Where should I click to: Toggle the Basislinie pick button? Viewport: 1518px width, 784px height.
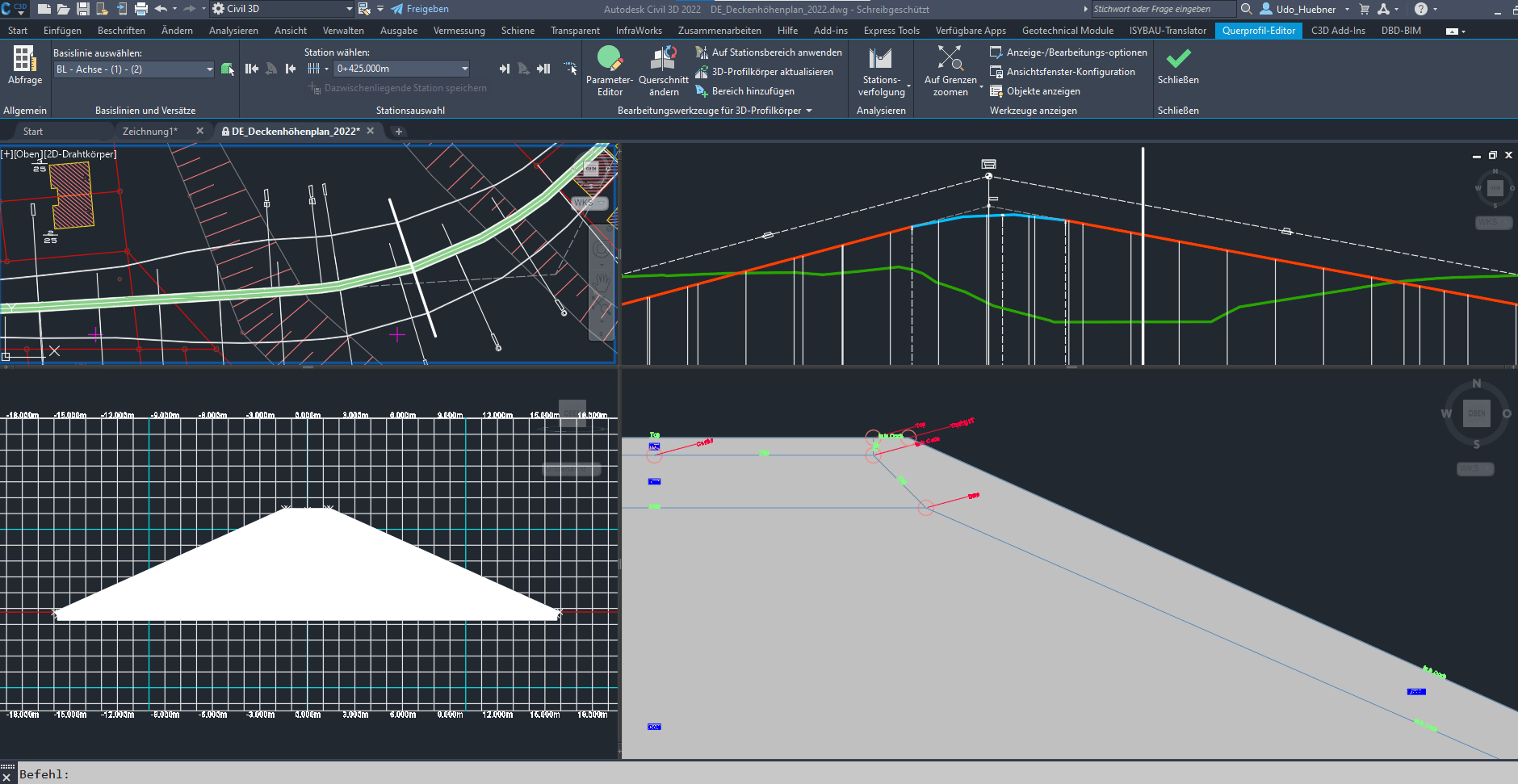click(228, 69)
